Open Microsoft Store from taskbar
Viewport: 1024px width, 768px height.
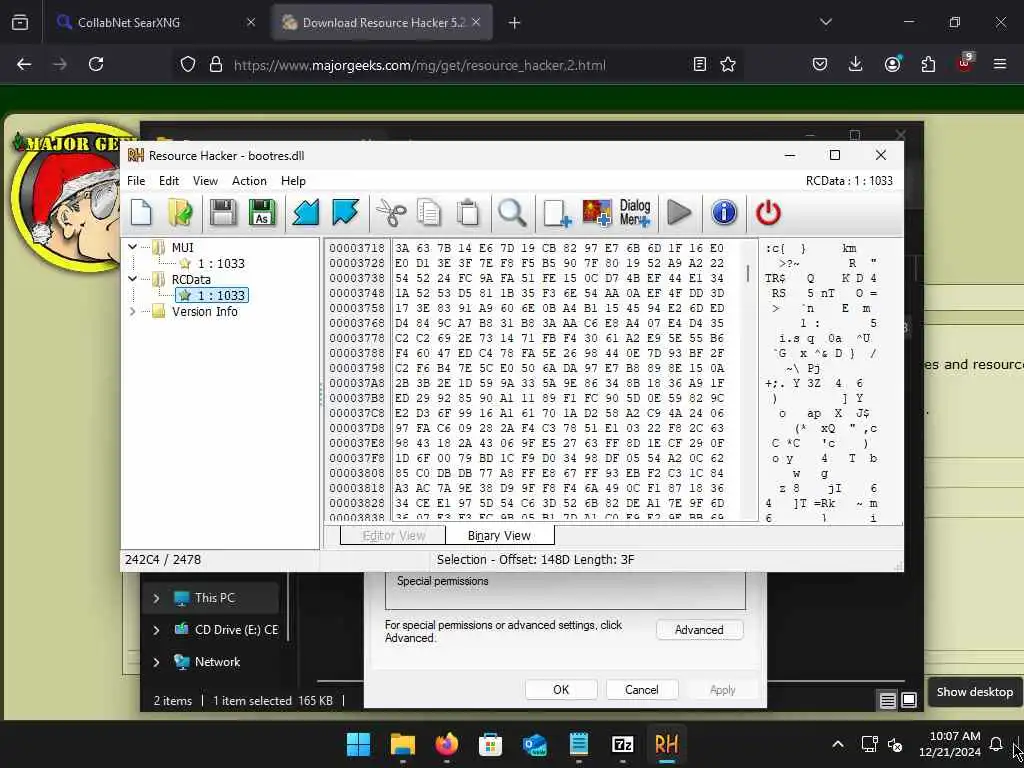tap(490, 744)
